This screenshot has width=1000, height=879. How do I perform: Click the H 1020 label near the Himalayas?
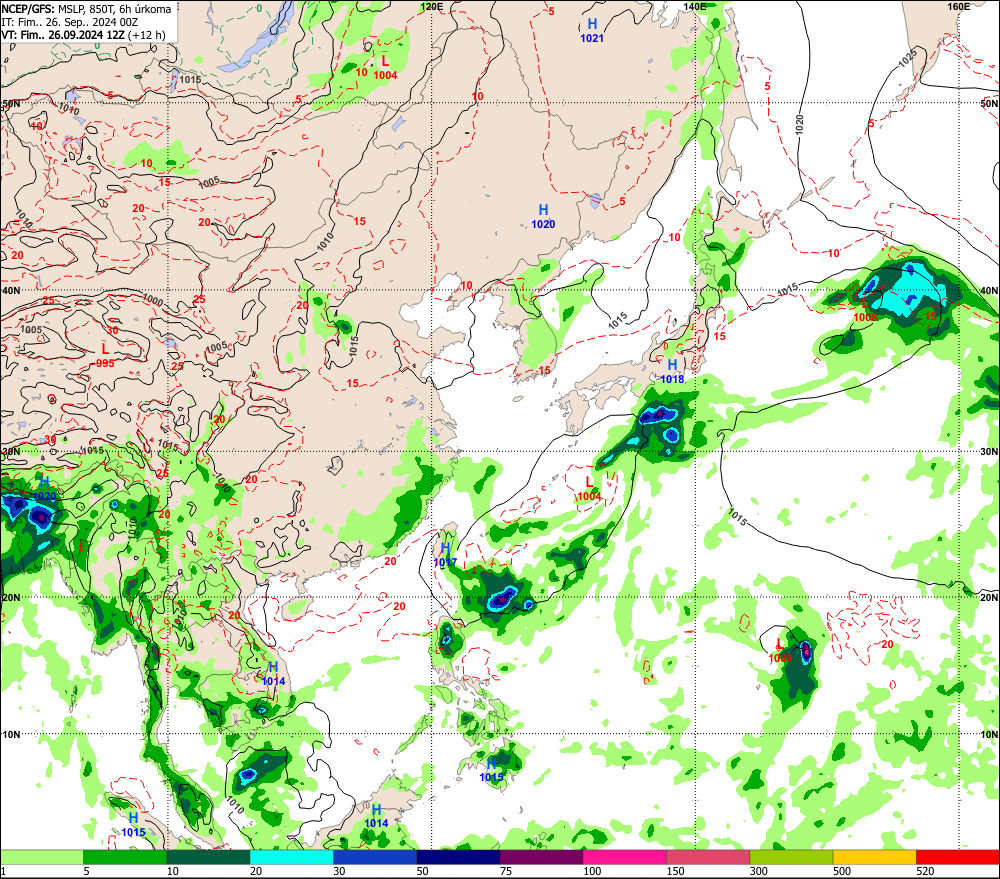coord(45,489)
